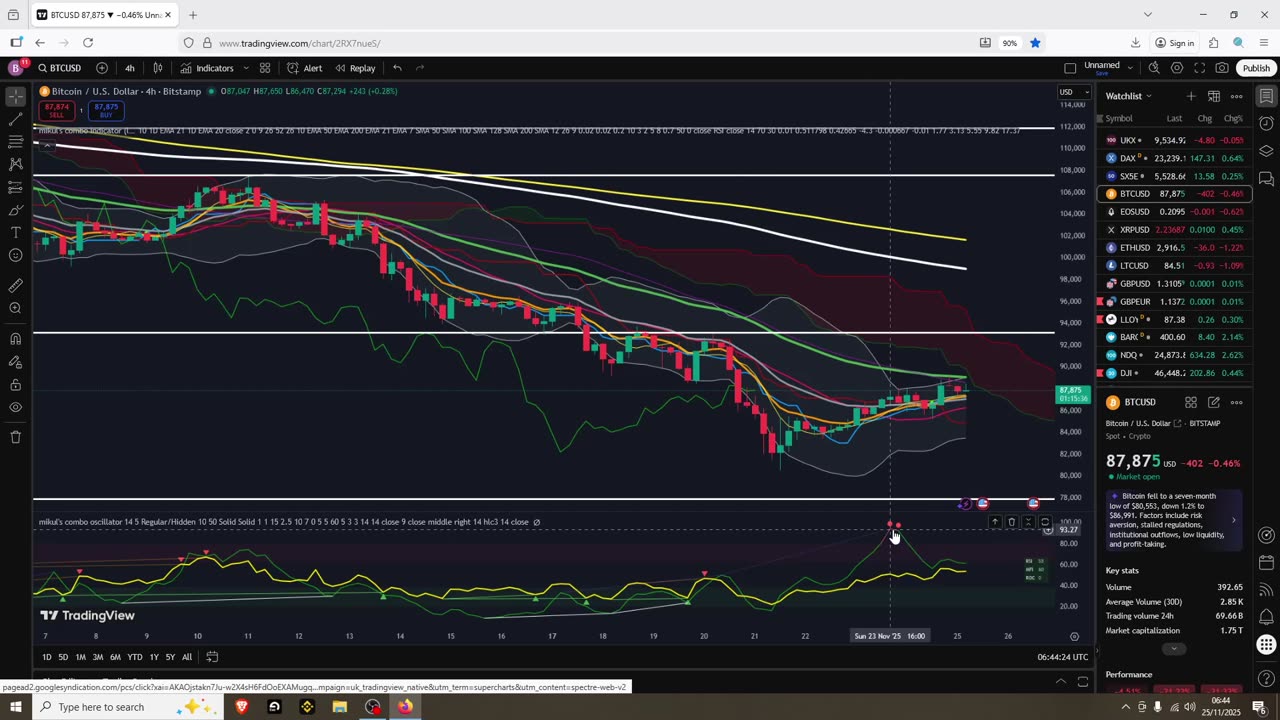Screen dimensions: 1280x720
Task: Toggle maximize oscillator pane icon
Action: pyautogui.click(x=1044, y=522)
